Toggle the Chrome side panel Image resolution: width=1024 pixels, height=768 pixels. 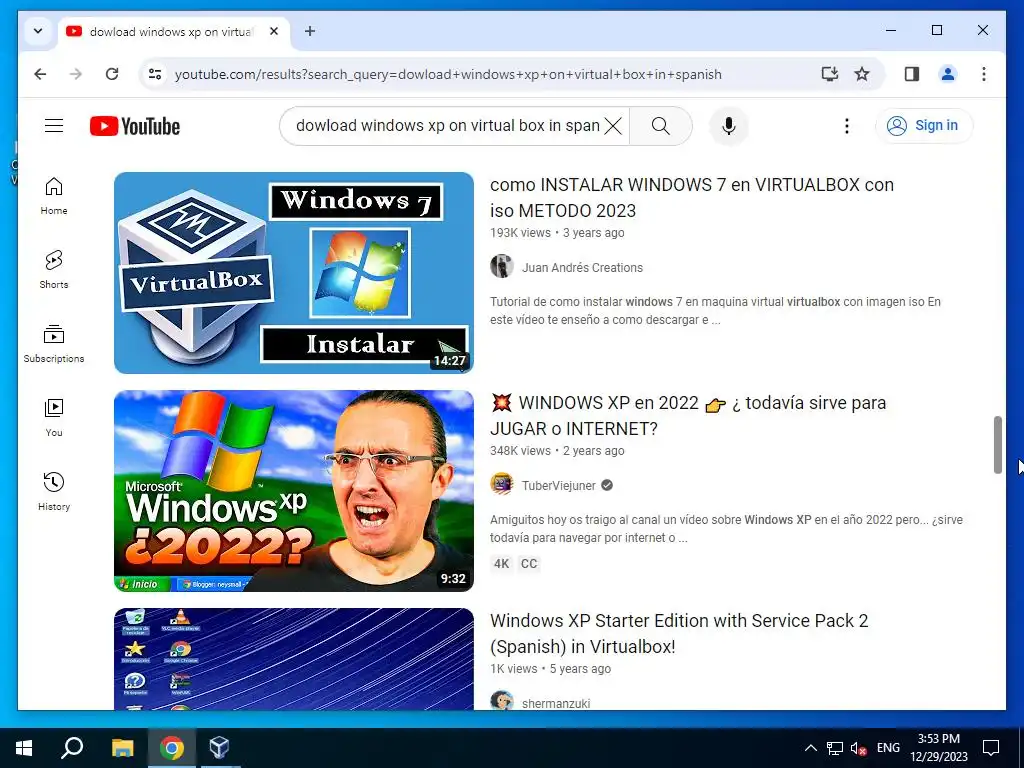(x=912, y=74)
